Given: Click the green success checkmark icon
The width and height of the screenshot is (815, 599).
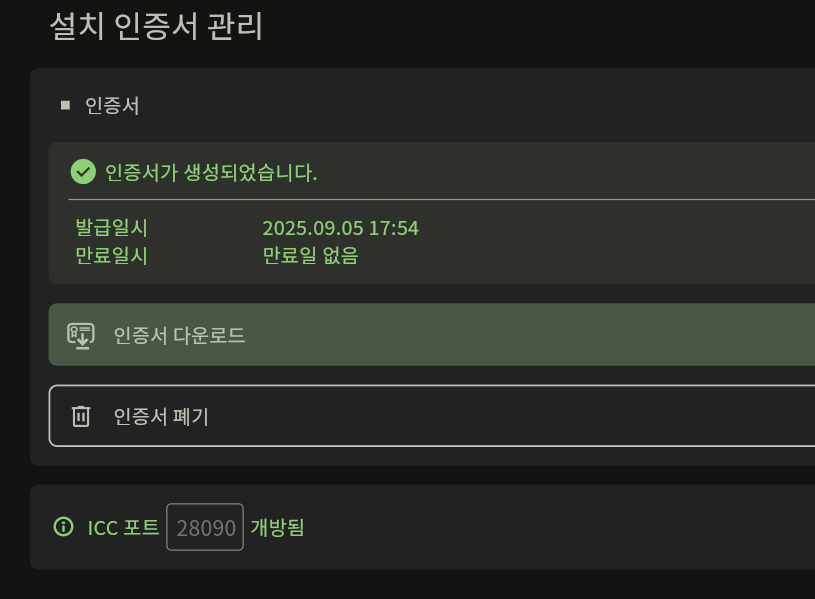Looking at the screenshot, I should [x=83, y=172].
